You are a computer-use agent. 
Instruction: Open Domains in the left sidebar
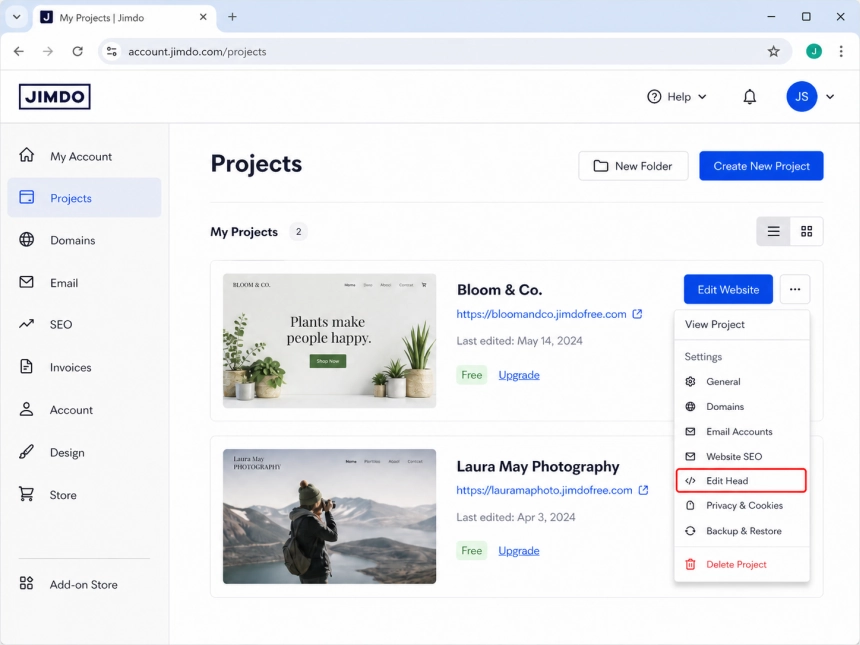(x=84, y=240)
